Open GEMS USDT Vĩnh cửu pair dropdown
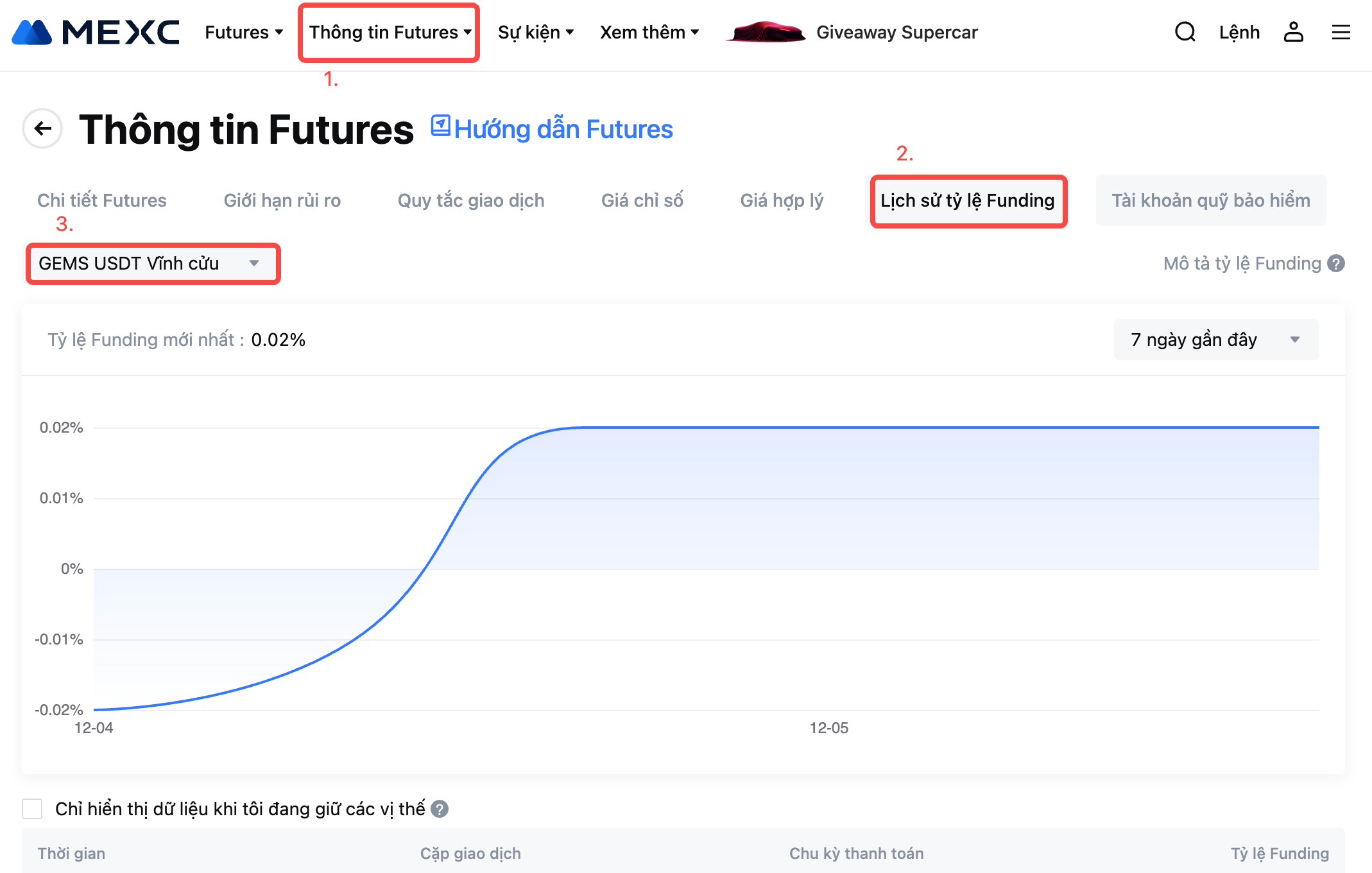The image size is (1372, 873). click(153, 264)
